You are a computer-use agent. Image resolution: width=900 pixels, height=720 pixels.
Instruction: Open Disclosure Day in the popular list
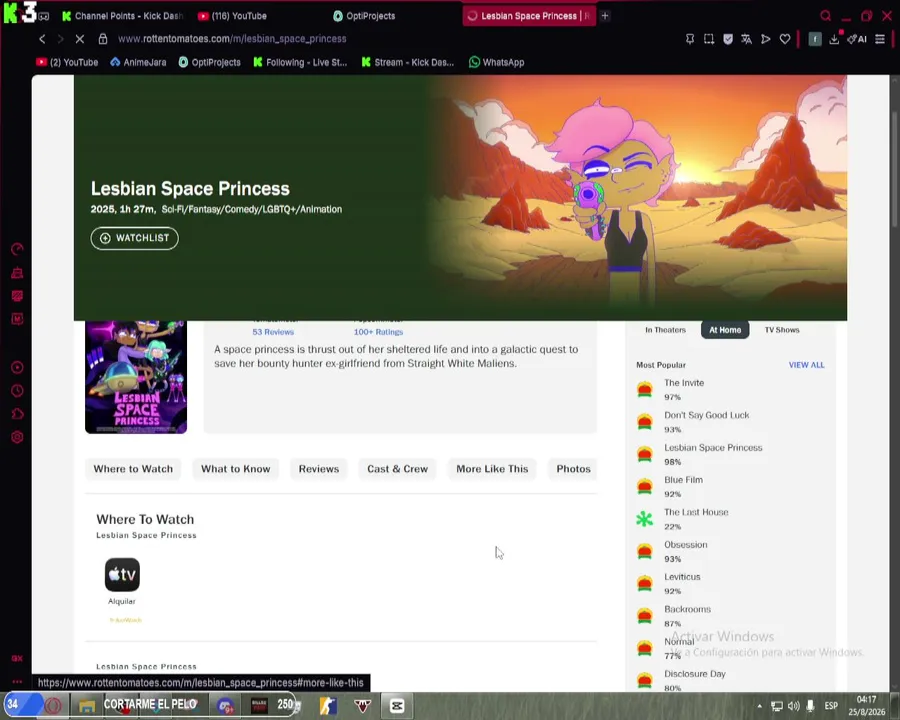point(695,673)
